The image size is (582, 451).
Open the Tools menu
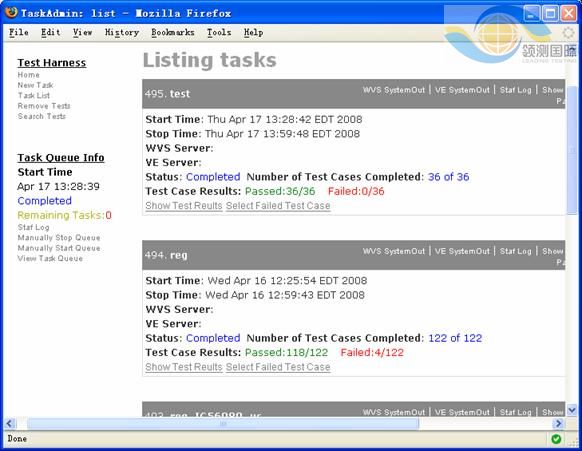(x=219, y=33)
